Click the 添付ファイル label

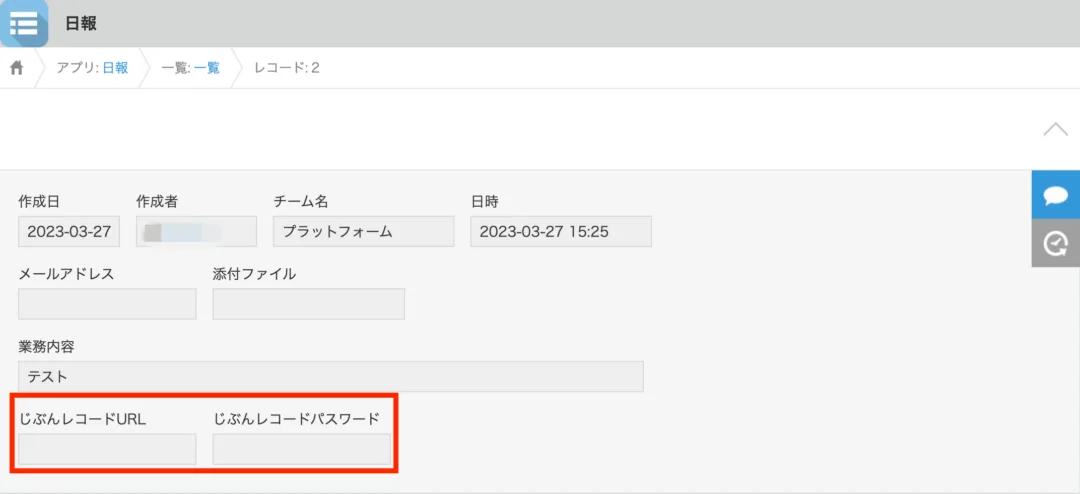coord(254,274)
